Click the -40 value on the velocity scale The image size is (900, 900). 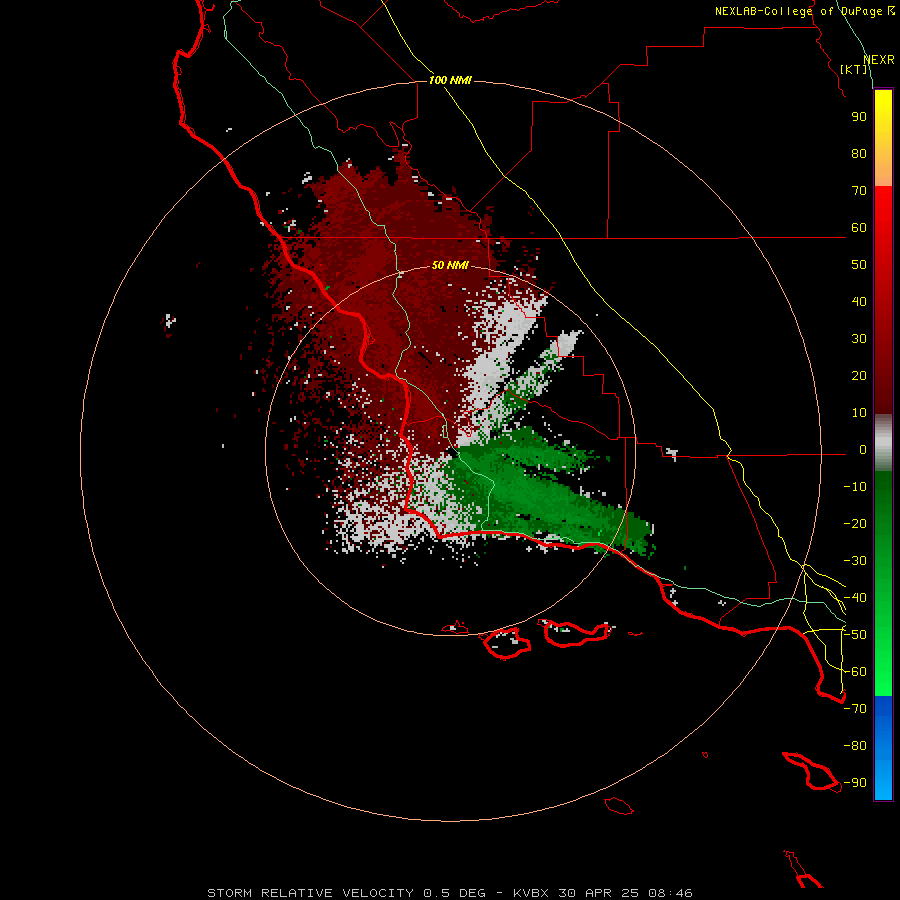[x=855, y=598]
